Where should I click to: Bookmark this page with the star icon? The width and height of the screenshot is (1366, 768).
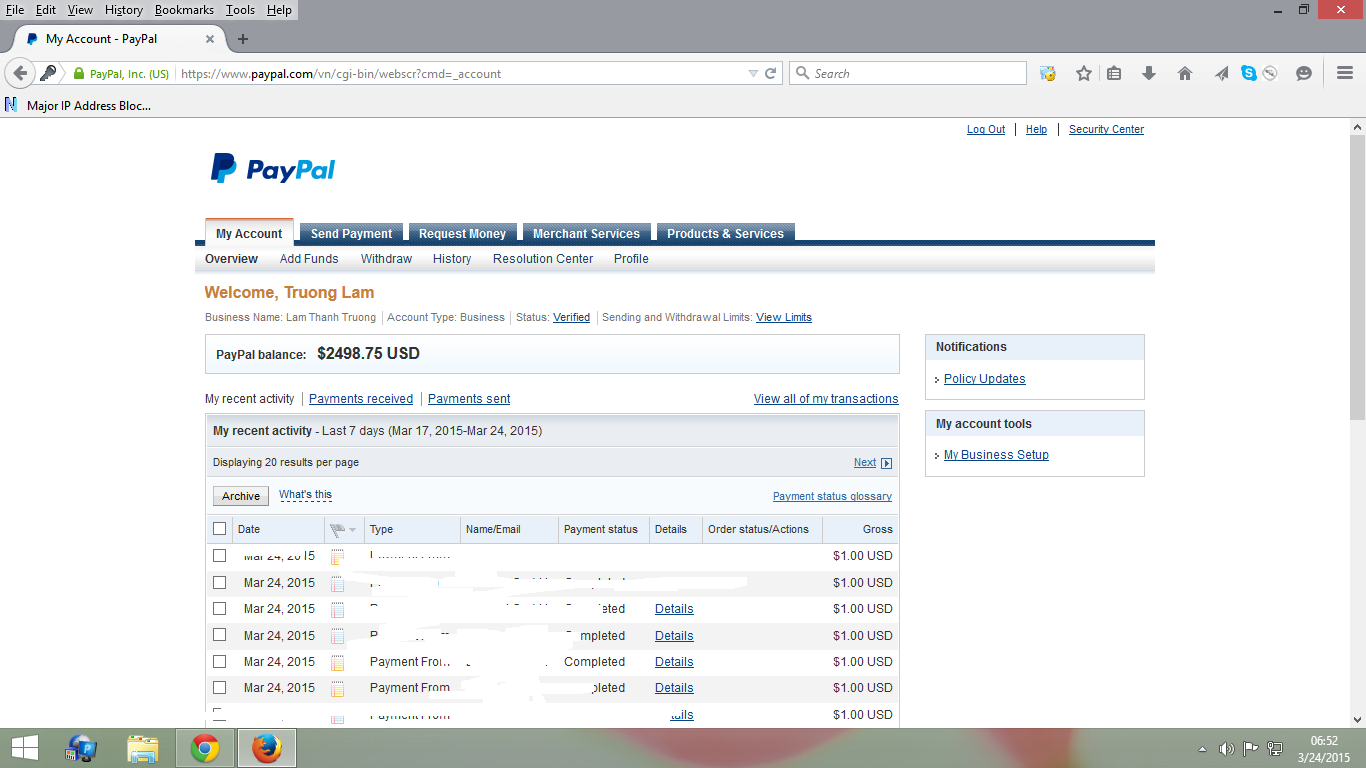click(1084, 73)
